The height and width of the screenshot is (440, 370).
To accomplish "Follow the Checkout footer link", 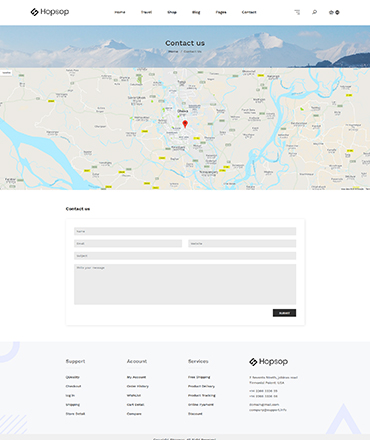I will tap(73, 386).
